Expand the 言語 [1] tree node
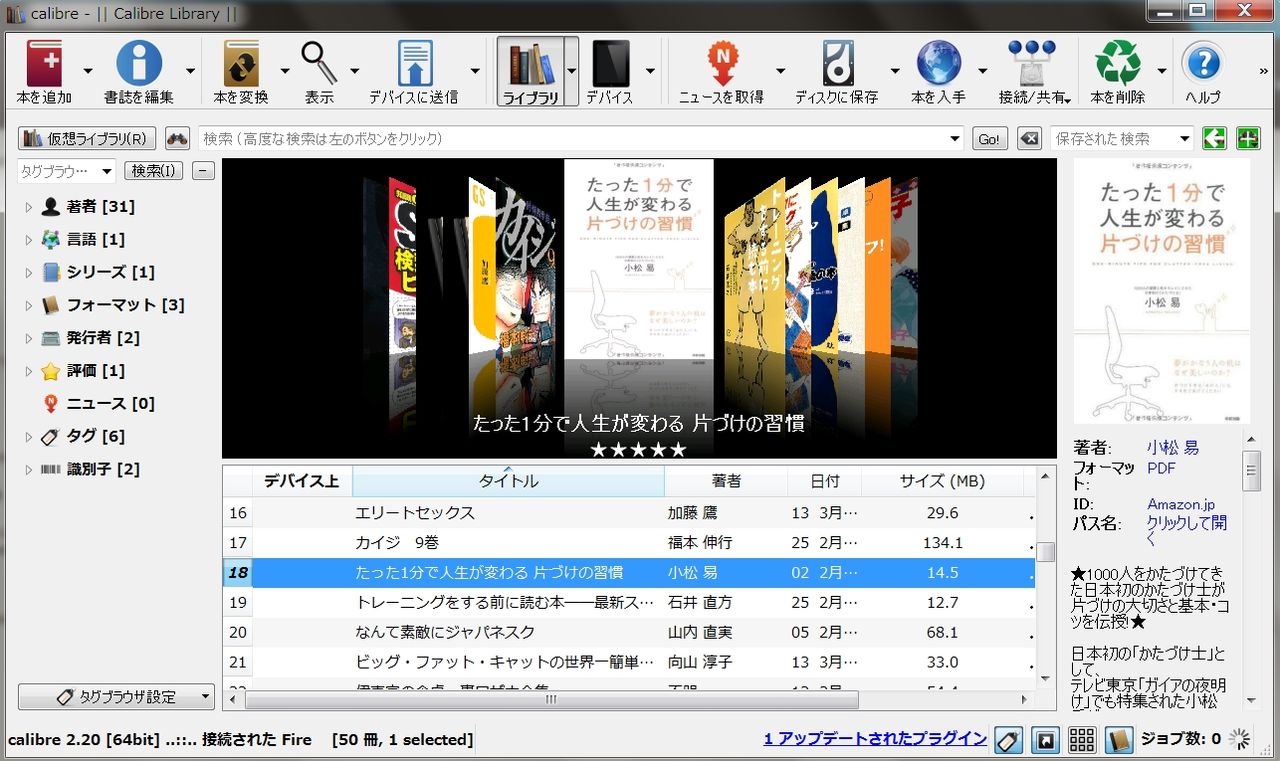This screenshot has height=761, width=1280. click(29, 240)
